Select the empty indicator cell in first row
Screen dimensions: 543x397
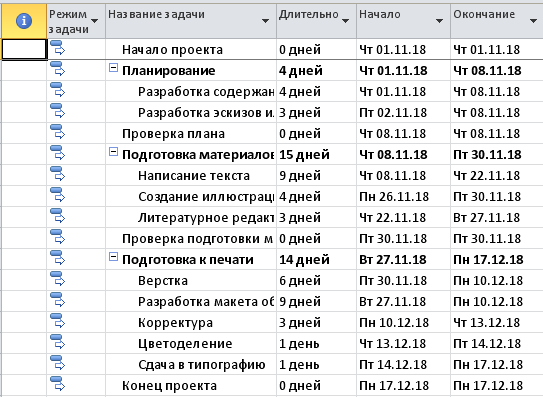24,49
